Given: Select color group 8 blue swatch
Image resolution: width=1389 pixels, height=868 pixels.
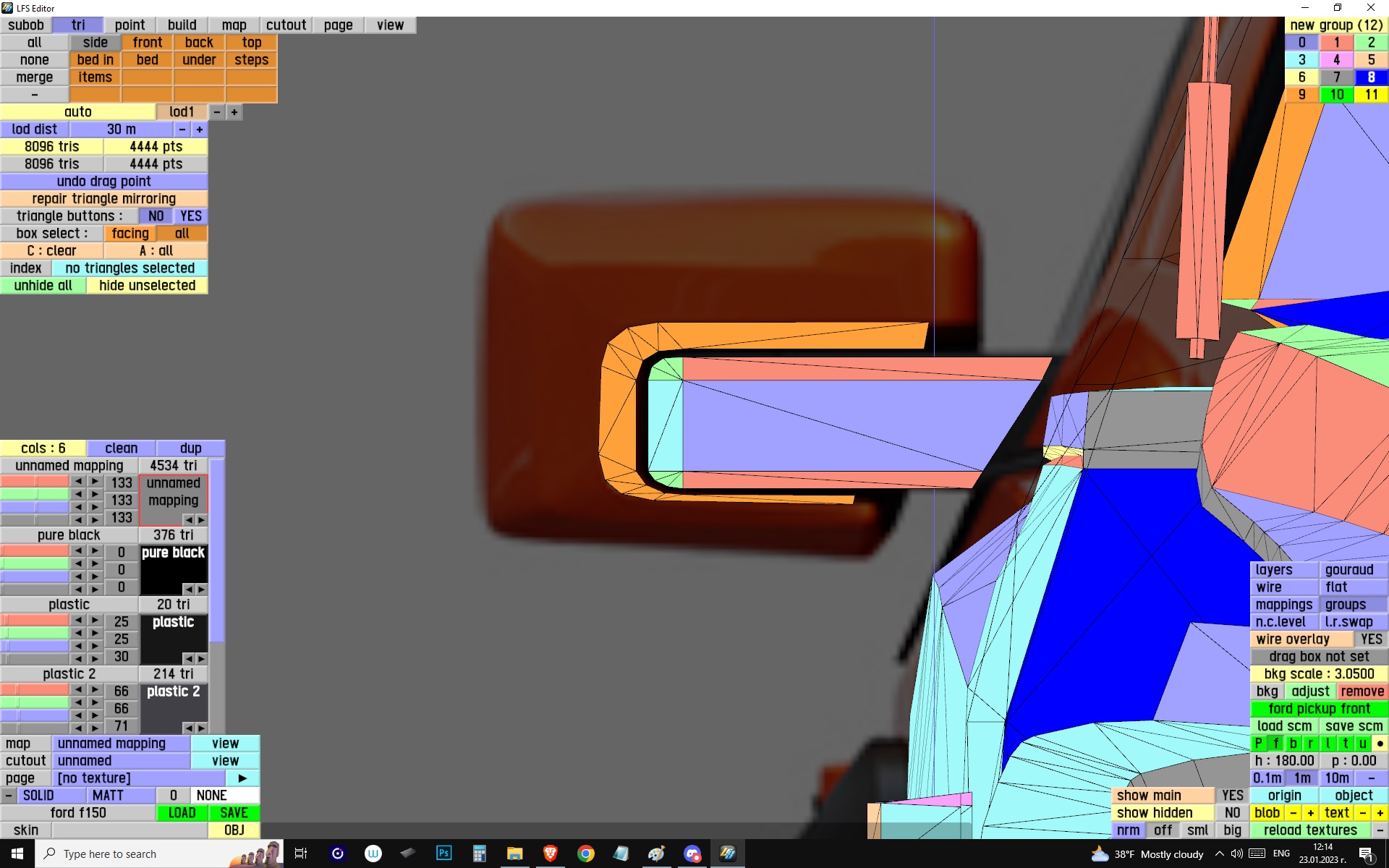Looking at the screenshot, I should 1370,77.
